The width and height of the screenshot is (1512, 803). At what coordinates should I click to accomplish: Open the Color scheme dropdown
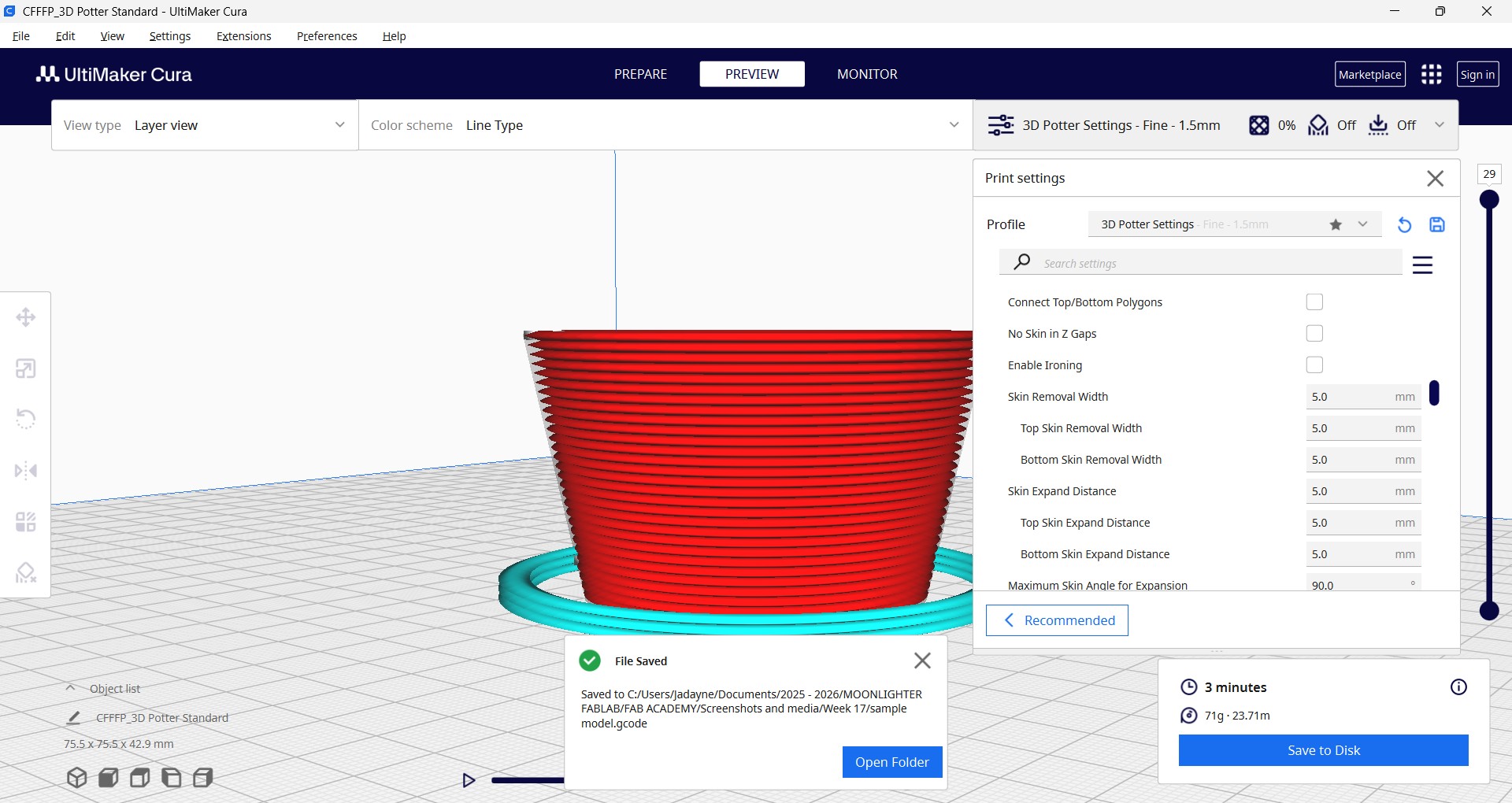665,125
